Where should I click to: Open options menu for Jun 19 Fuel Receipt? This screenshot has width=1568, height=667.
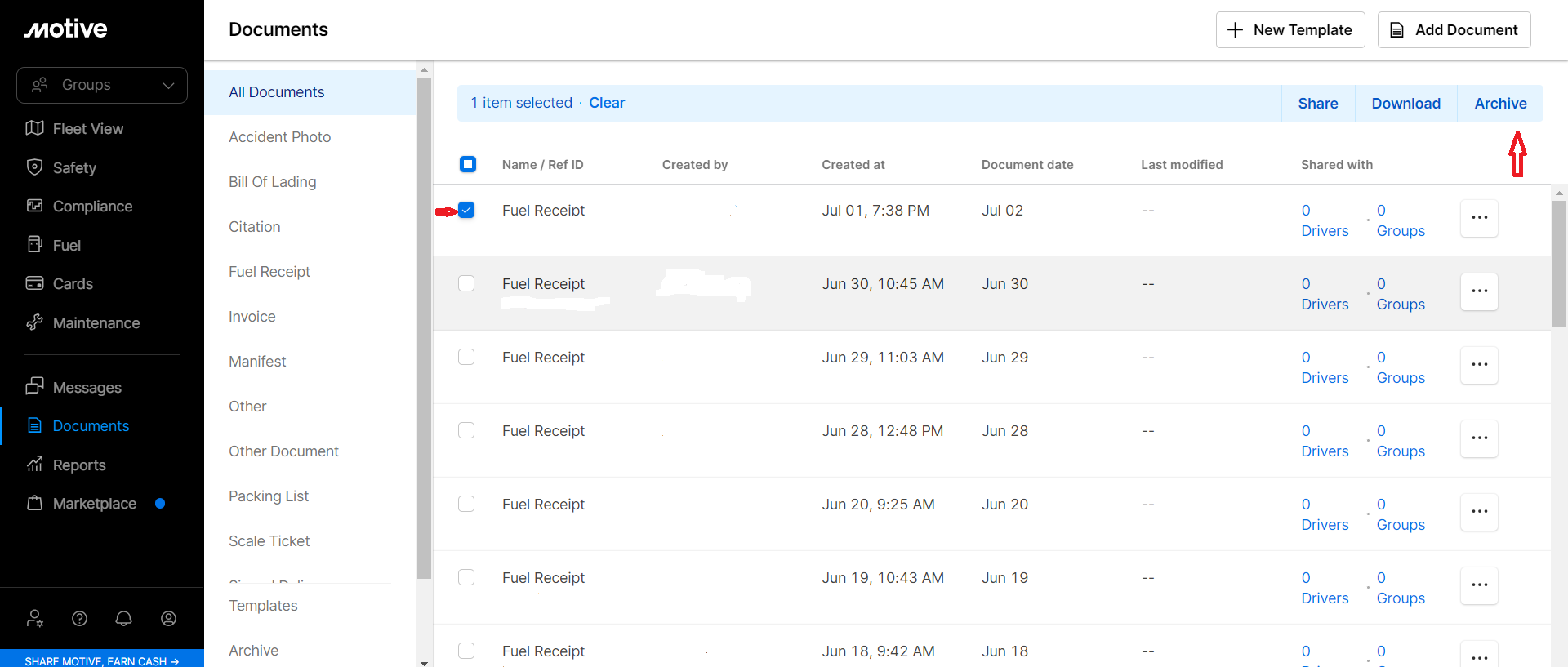(1479, 585)
